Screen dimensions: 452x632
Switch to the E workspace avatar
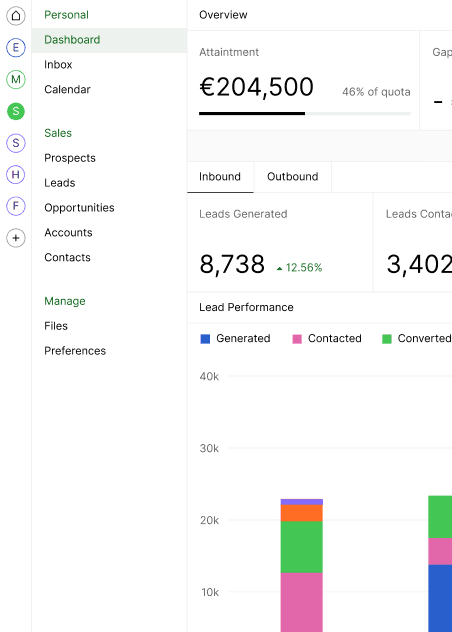click(x=16, y=48)
